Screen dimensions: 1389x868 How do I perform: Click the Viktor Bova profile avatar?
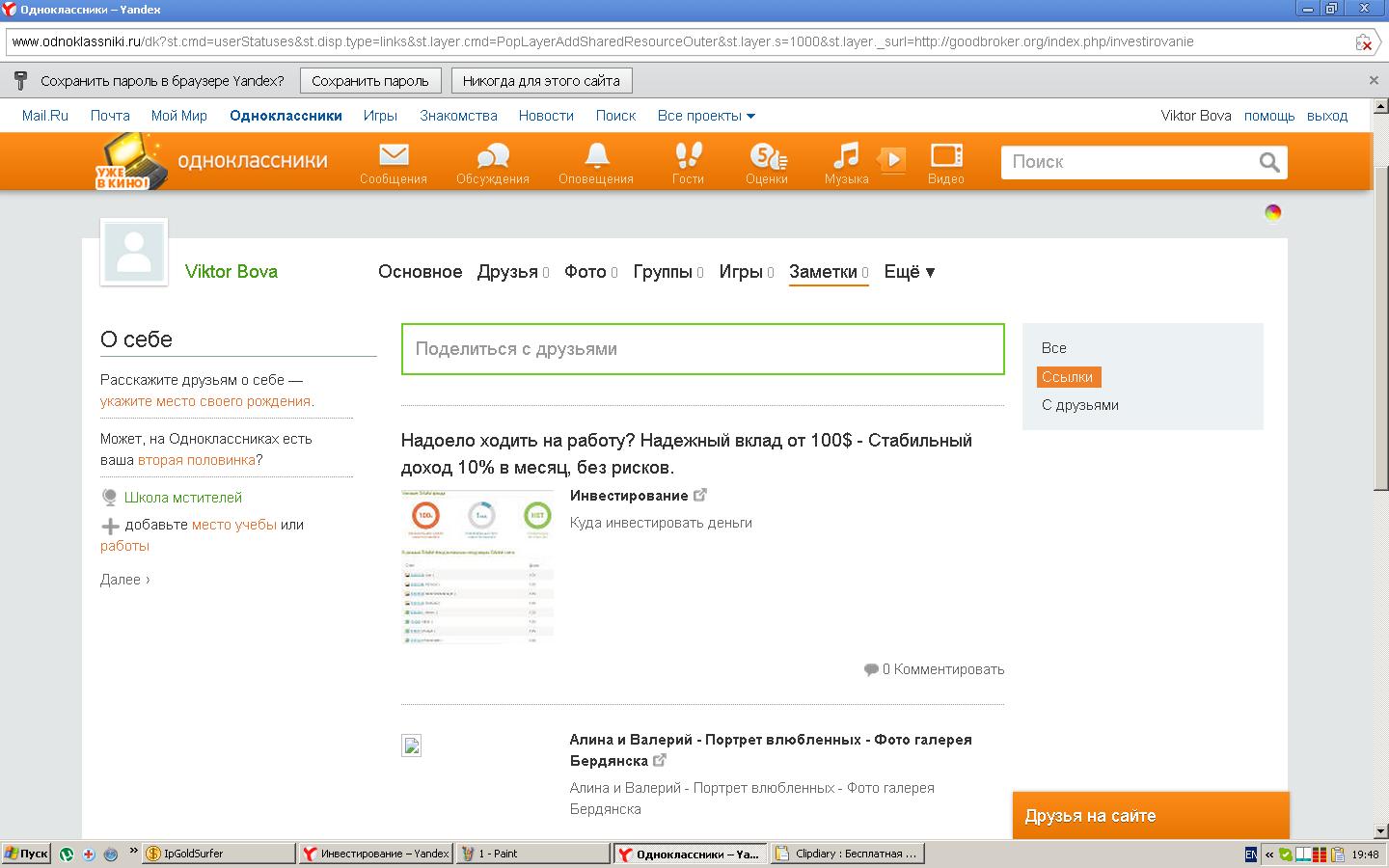tap(133, 252)
